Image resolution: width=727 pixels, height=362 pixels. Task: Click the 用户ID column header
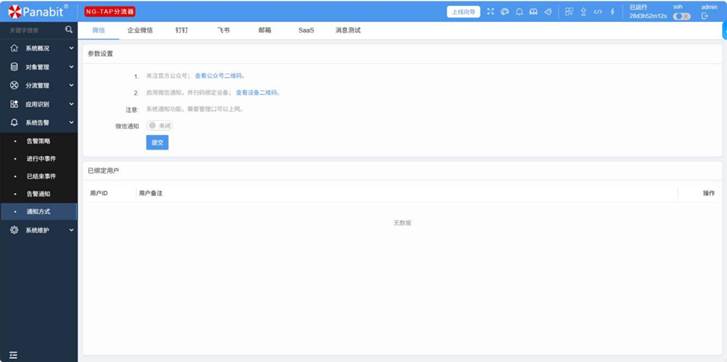[x=99, y=193]
